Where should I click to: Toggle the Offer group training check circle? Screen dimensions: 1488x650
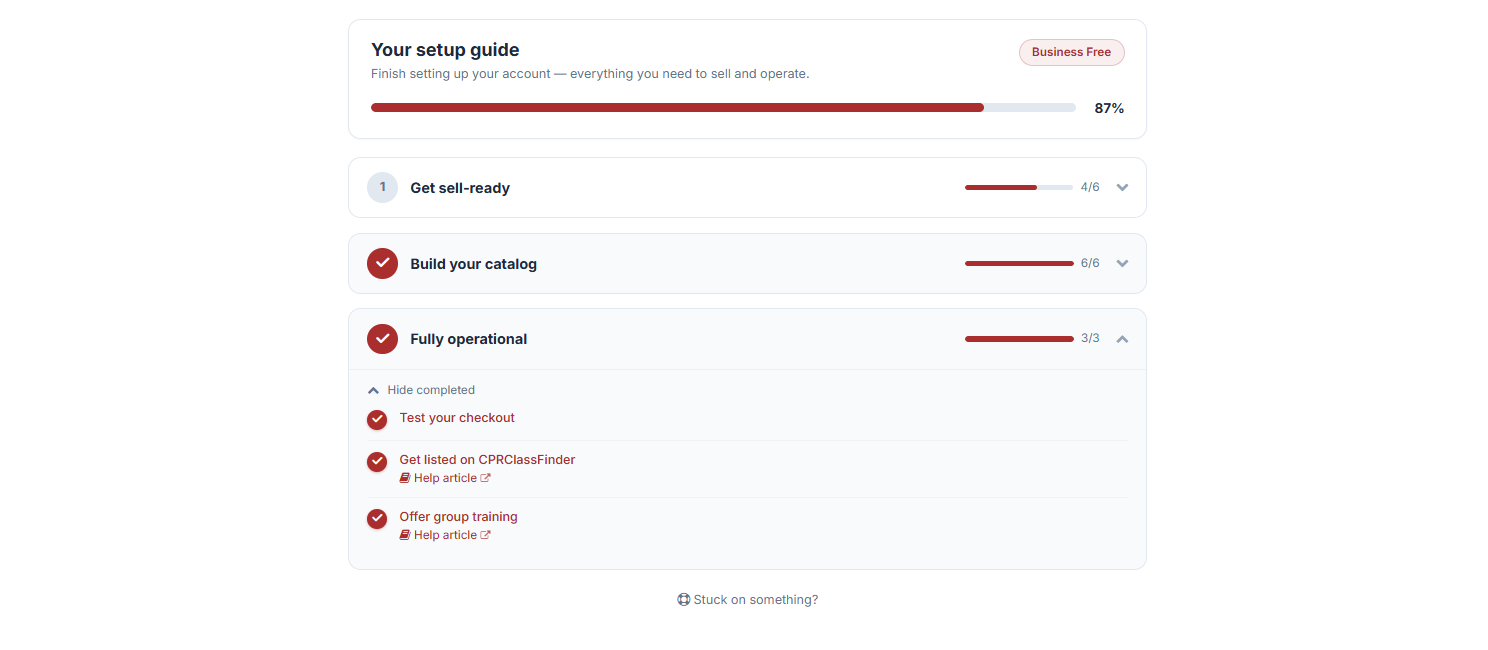tap(377, 519)
